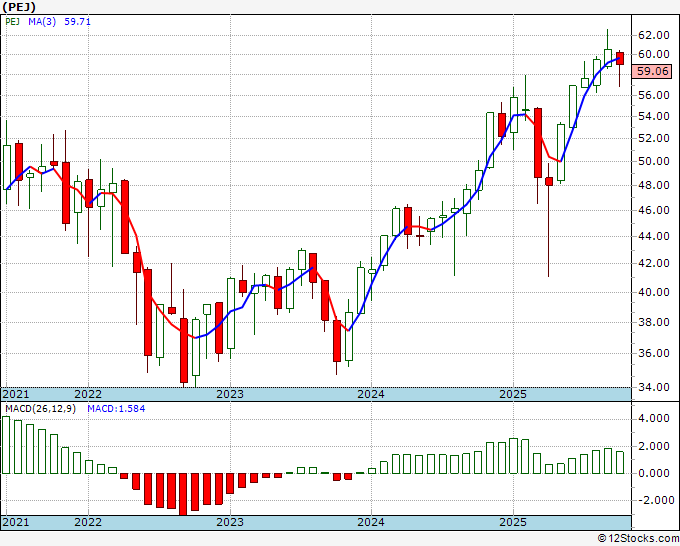The height and width of the screenshot is (546, 680).
Task: Click the 52.00 price axis label
Action: point(654,138)
